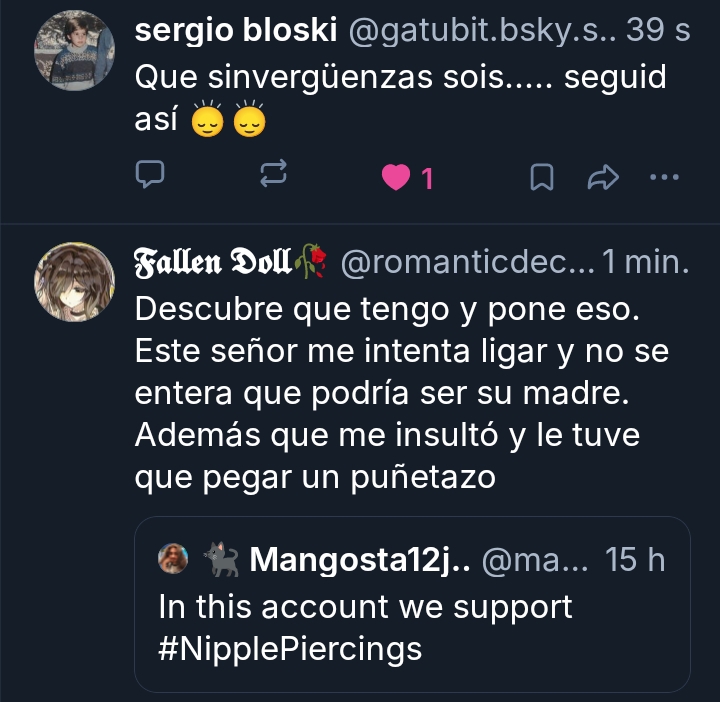This screenshot has height=702, width=720.
Task: Click the sergio bloski display name
Action: tap(236, 30)
